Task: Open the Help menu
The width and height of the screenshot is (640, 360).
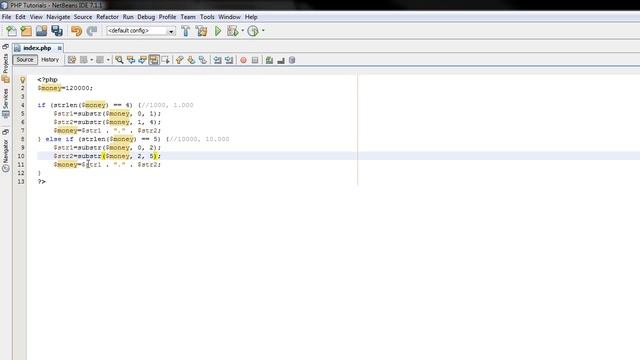Action: coord(251,17)
